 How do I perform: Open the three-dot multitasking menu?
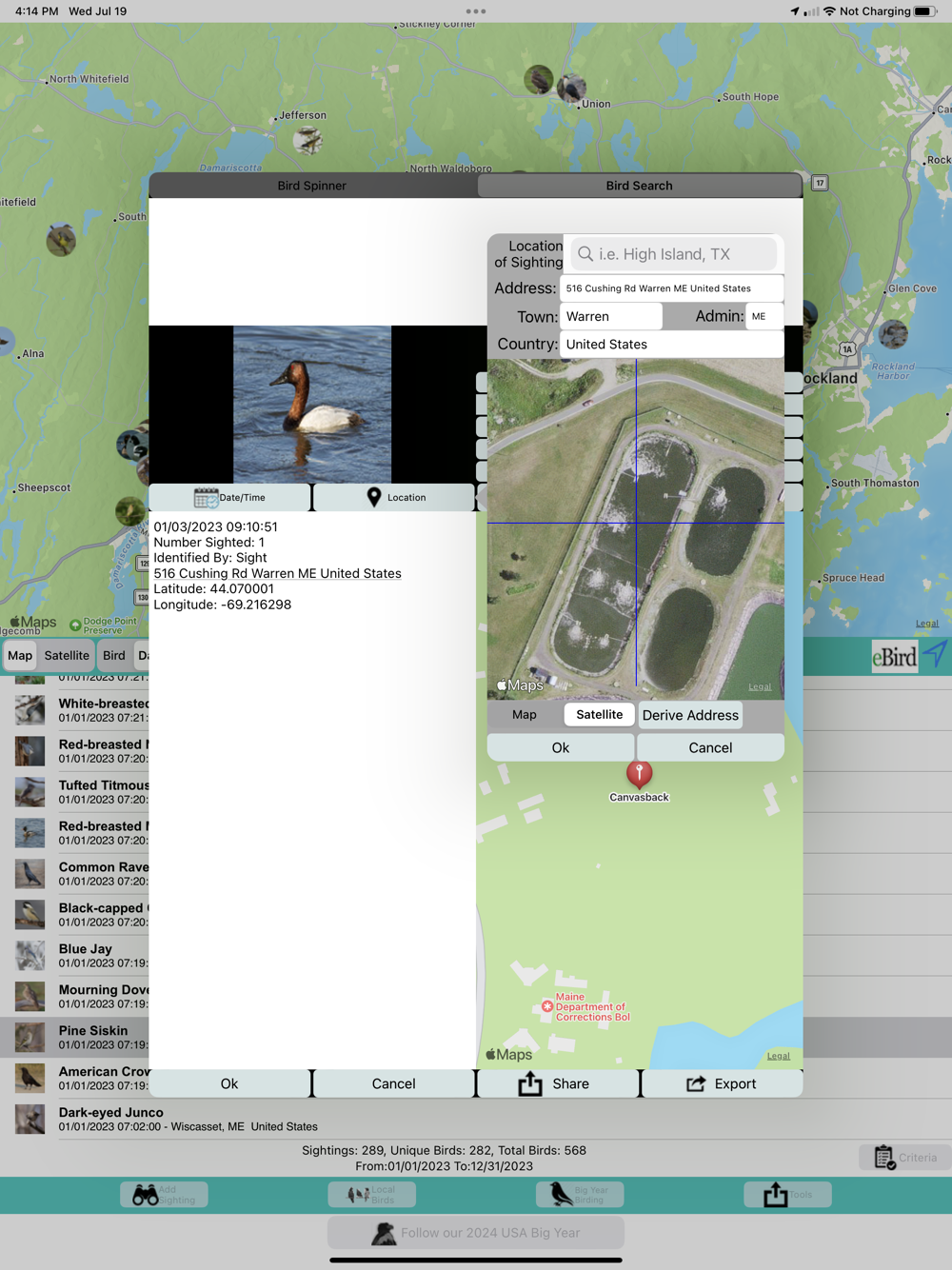coord(476,11)
